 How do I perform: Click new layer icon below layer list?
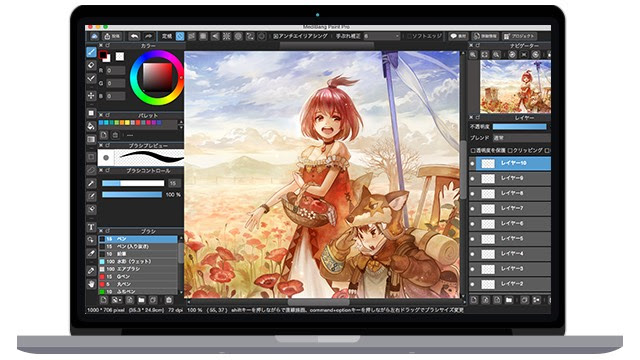point(474,300)
